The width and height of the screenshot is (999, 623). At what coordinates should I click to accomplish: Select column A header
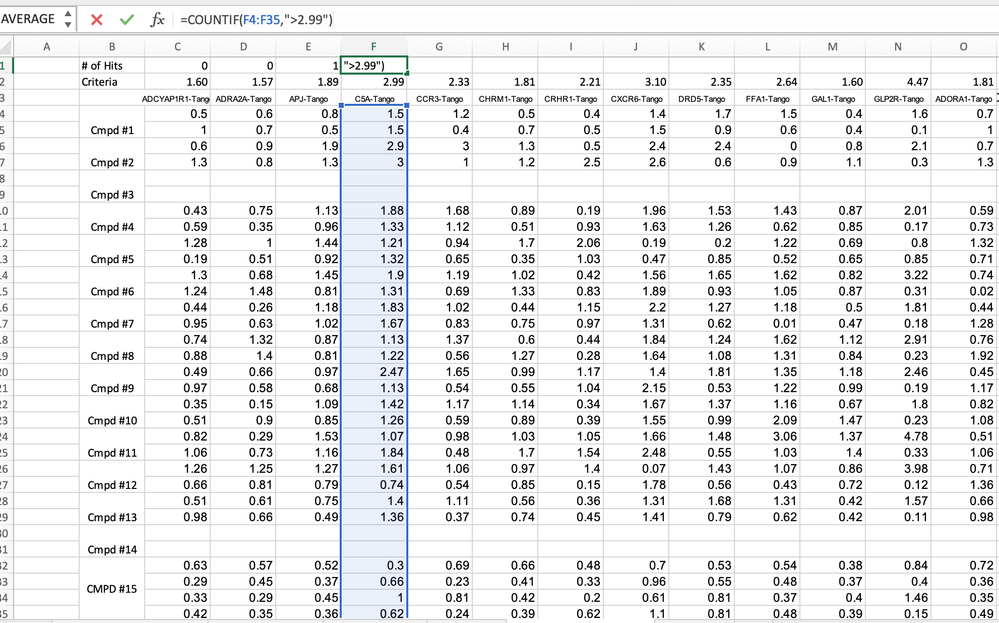[x=46, y=46]
